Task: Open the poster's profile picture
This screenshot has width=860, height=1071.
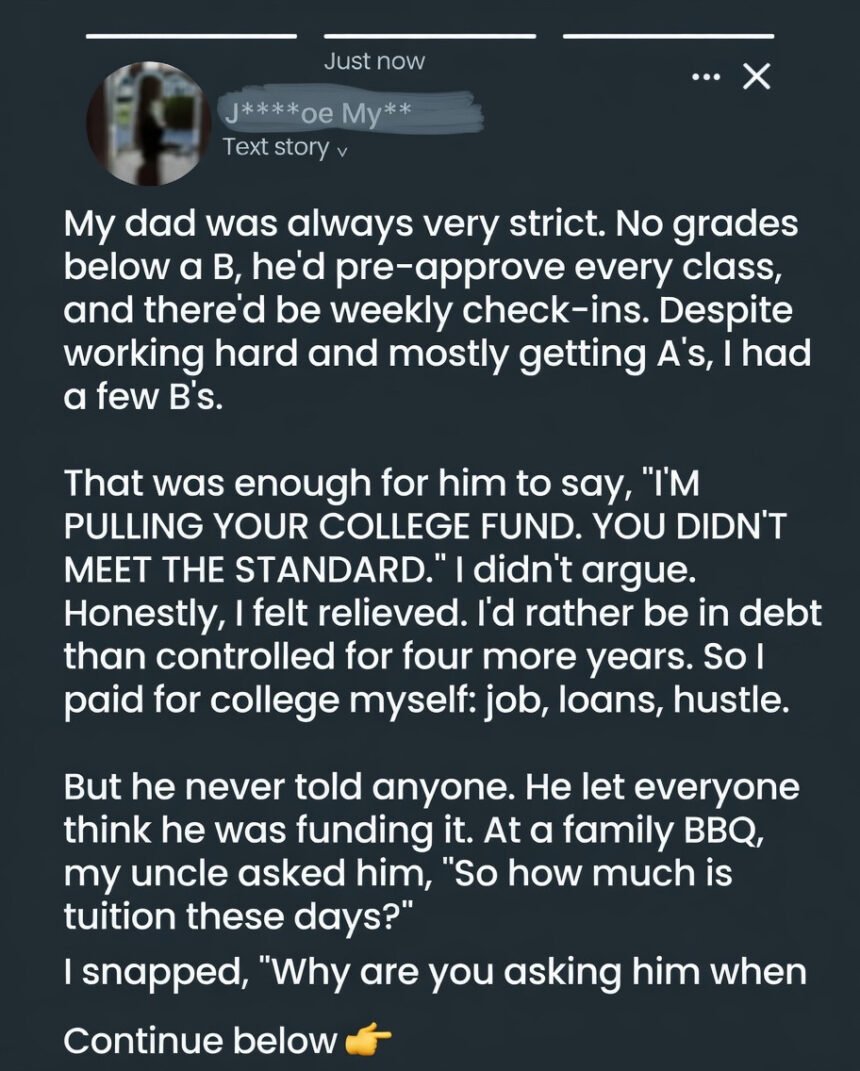Action: [150, 124]
